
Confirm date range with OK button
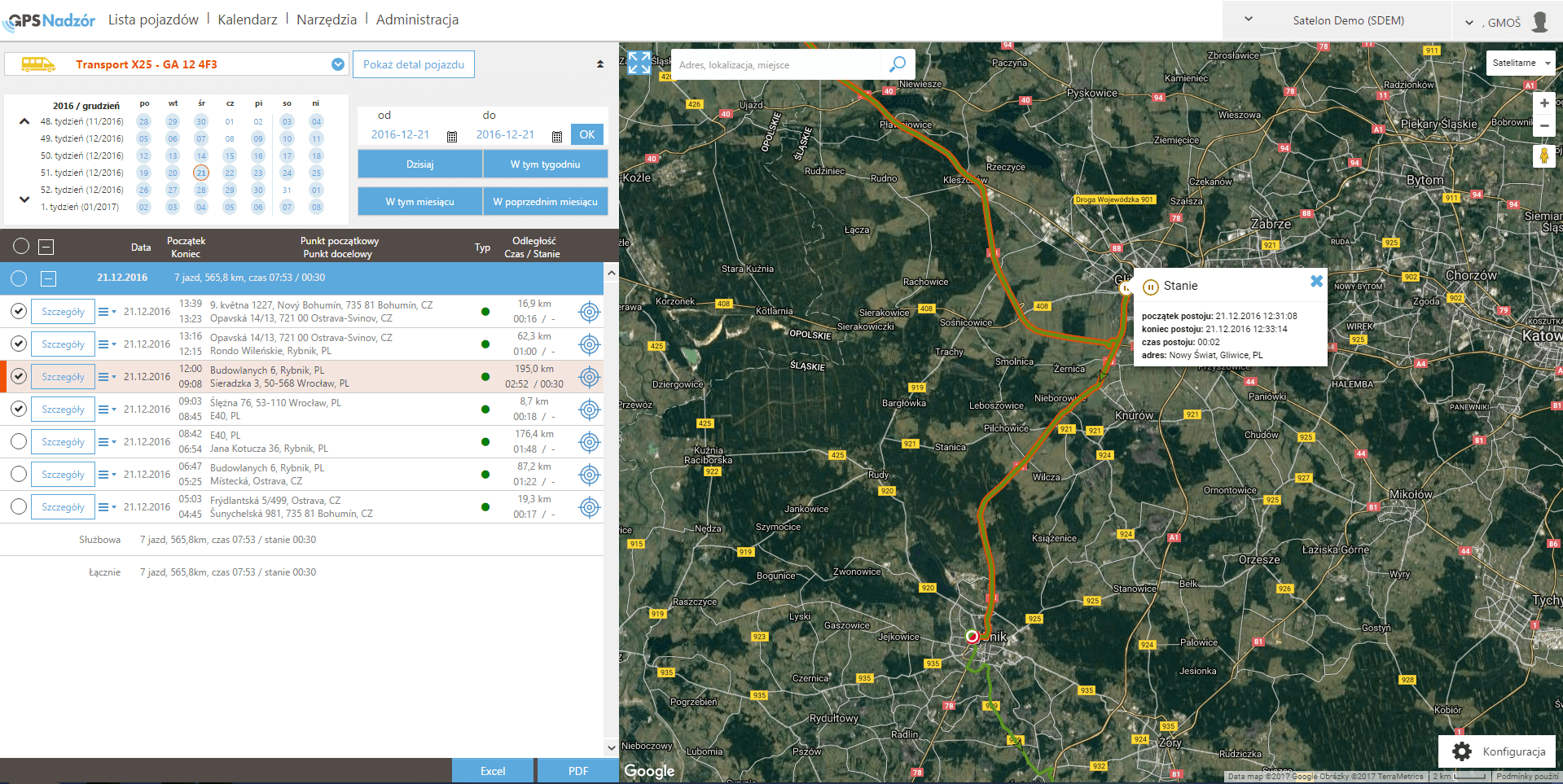tap(587, 134)
